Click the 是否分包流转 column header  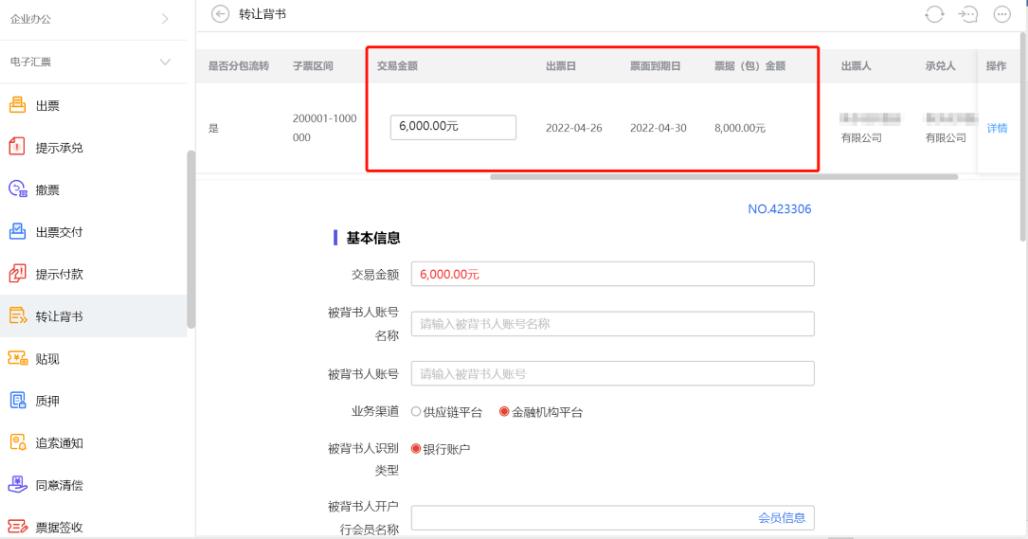(x=239, y=66)
